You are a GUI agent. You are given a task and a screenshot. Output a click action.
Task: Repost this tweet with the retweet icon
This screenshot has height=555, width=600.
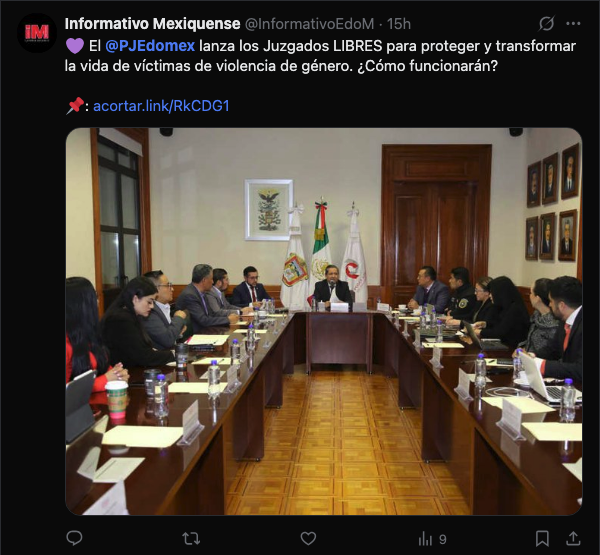[191, 539]
